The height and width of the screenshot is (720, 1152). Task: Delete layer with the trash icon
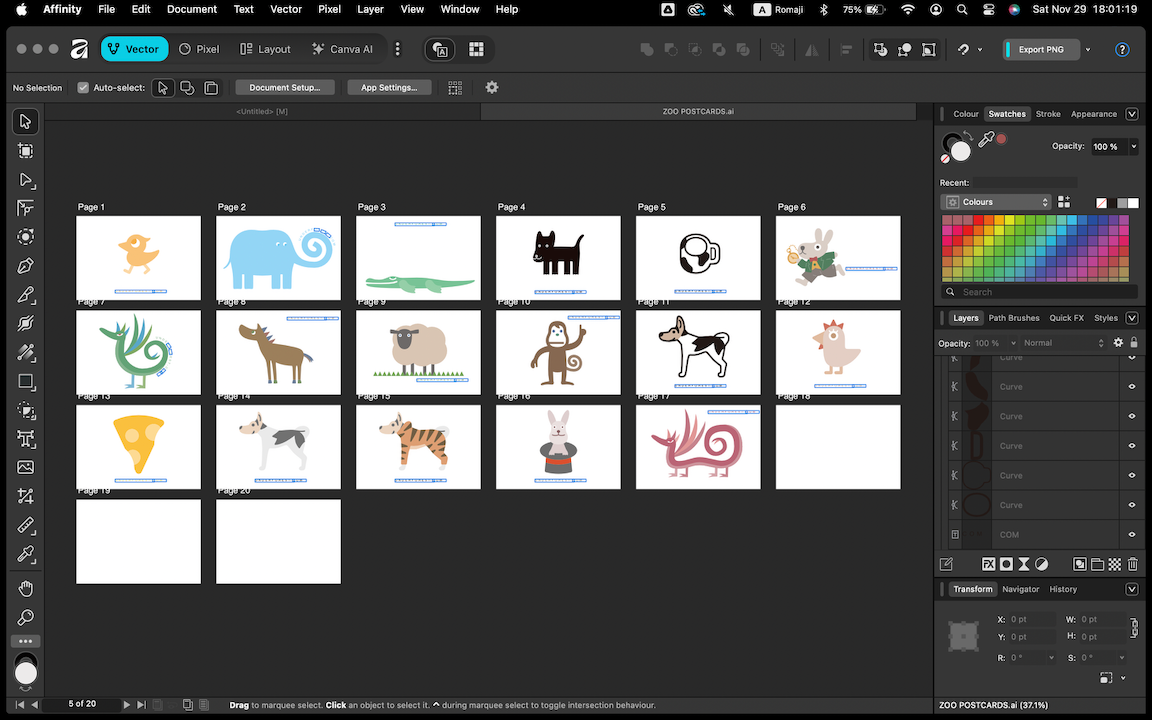[x=1133, y=564]
